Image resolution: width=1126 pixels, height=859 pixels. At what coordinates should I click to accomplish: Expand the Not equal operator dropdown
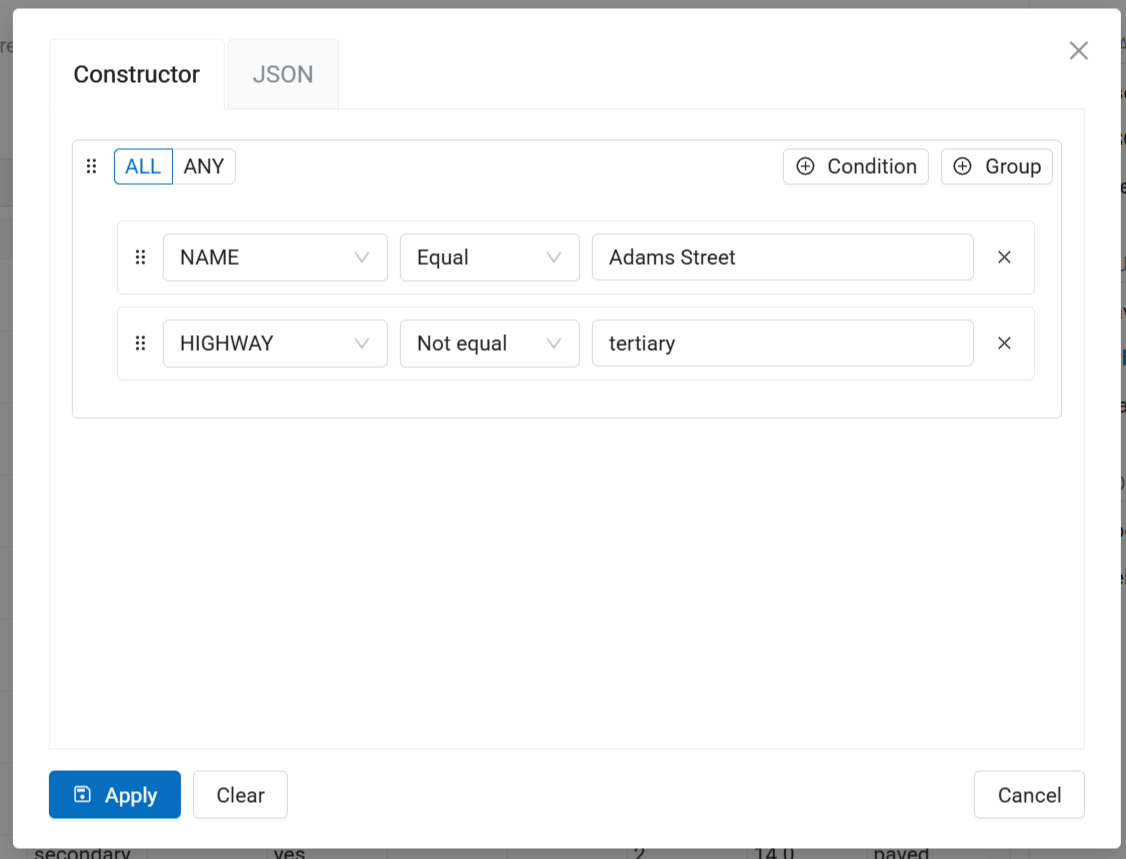(489, 344)
